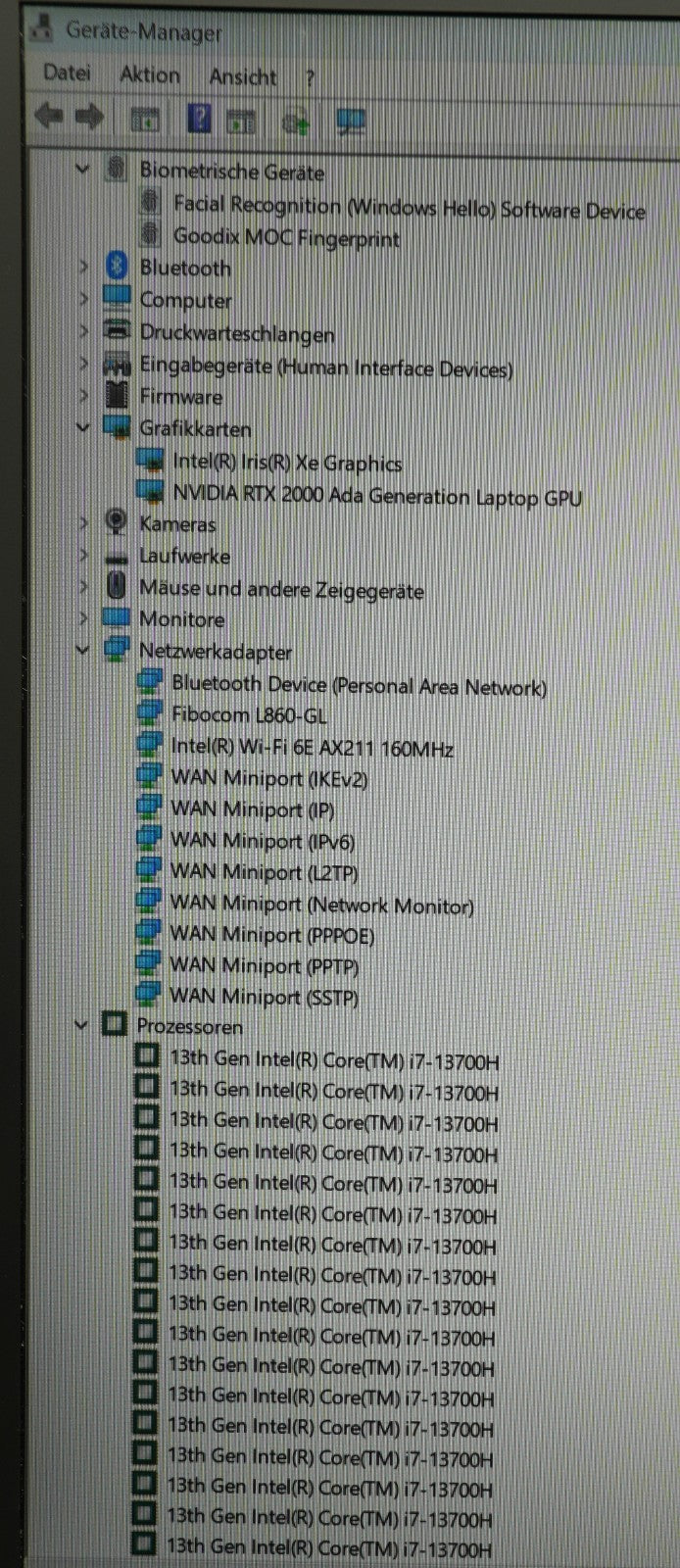Select WAN Miniport (IKEv2)
The image size is (680, 1568).
tap(269, 779)
